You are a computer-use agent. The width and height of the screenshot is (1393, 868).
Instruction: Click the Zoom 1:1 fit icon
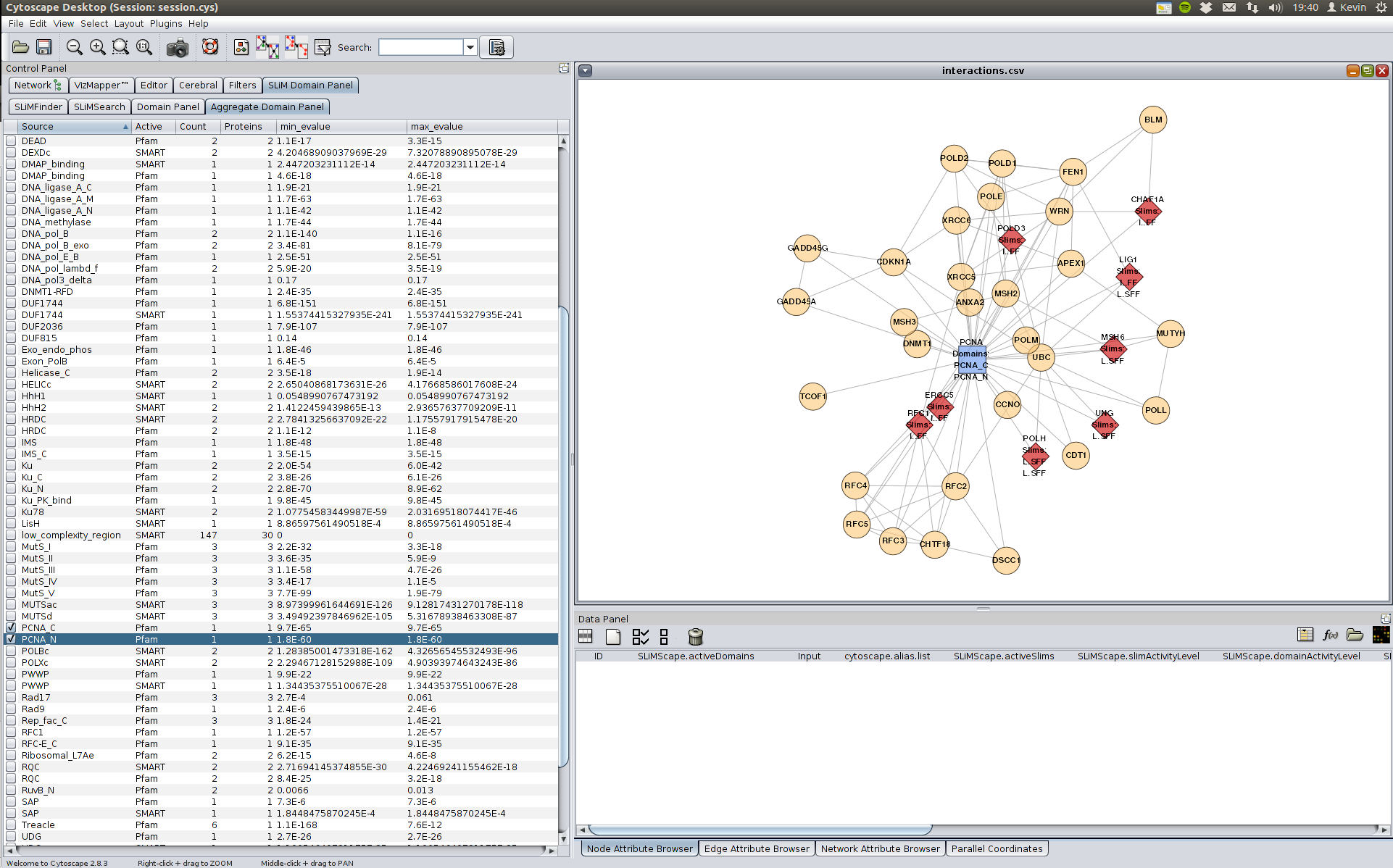(x=144, y=47)
